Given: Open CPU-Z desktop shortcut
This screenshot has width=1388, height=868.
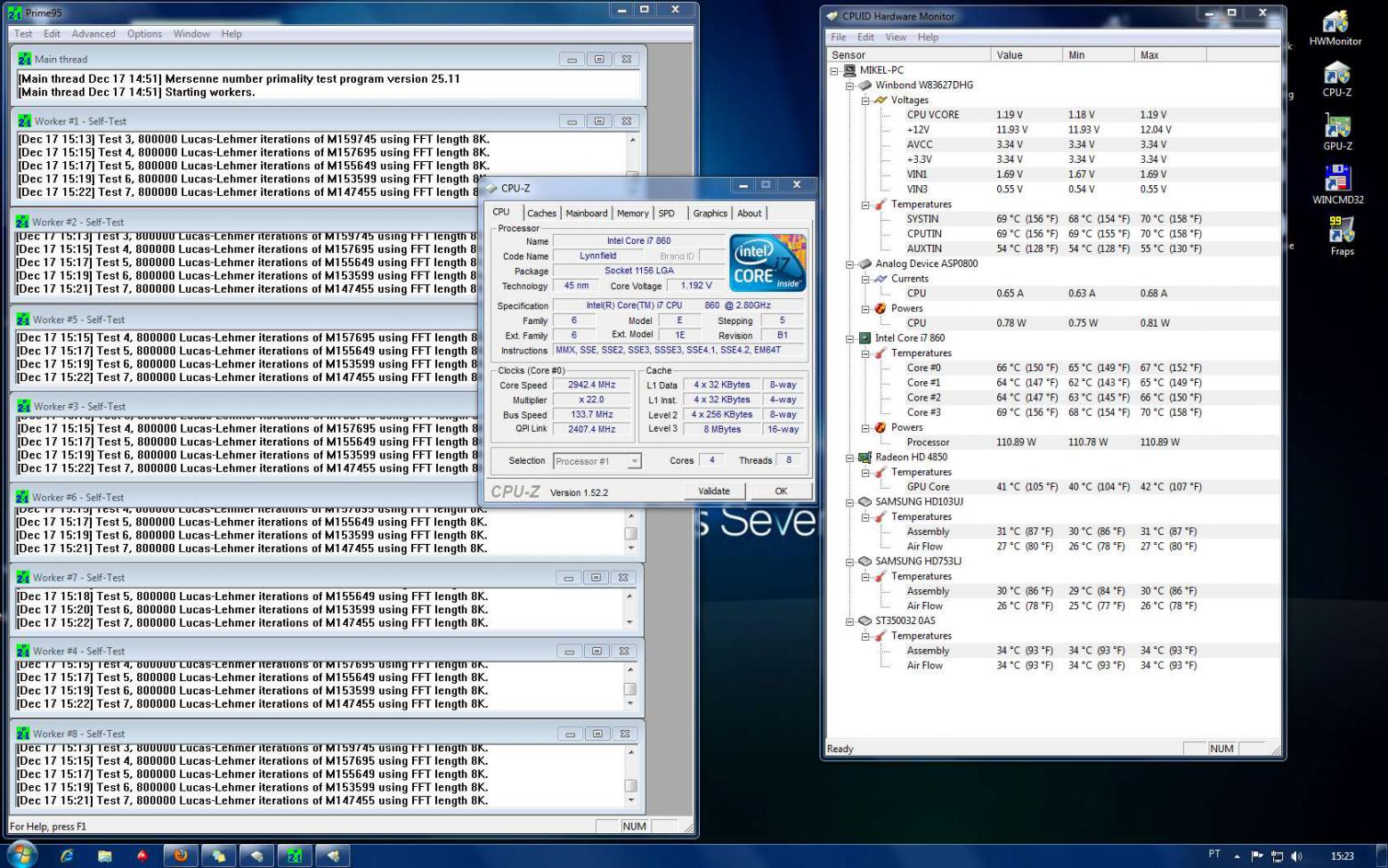Looking at the screenshot, I should pos(1336,79).
